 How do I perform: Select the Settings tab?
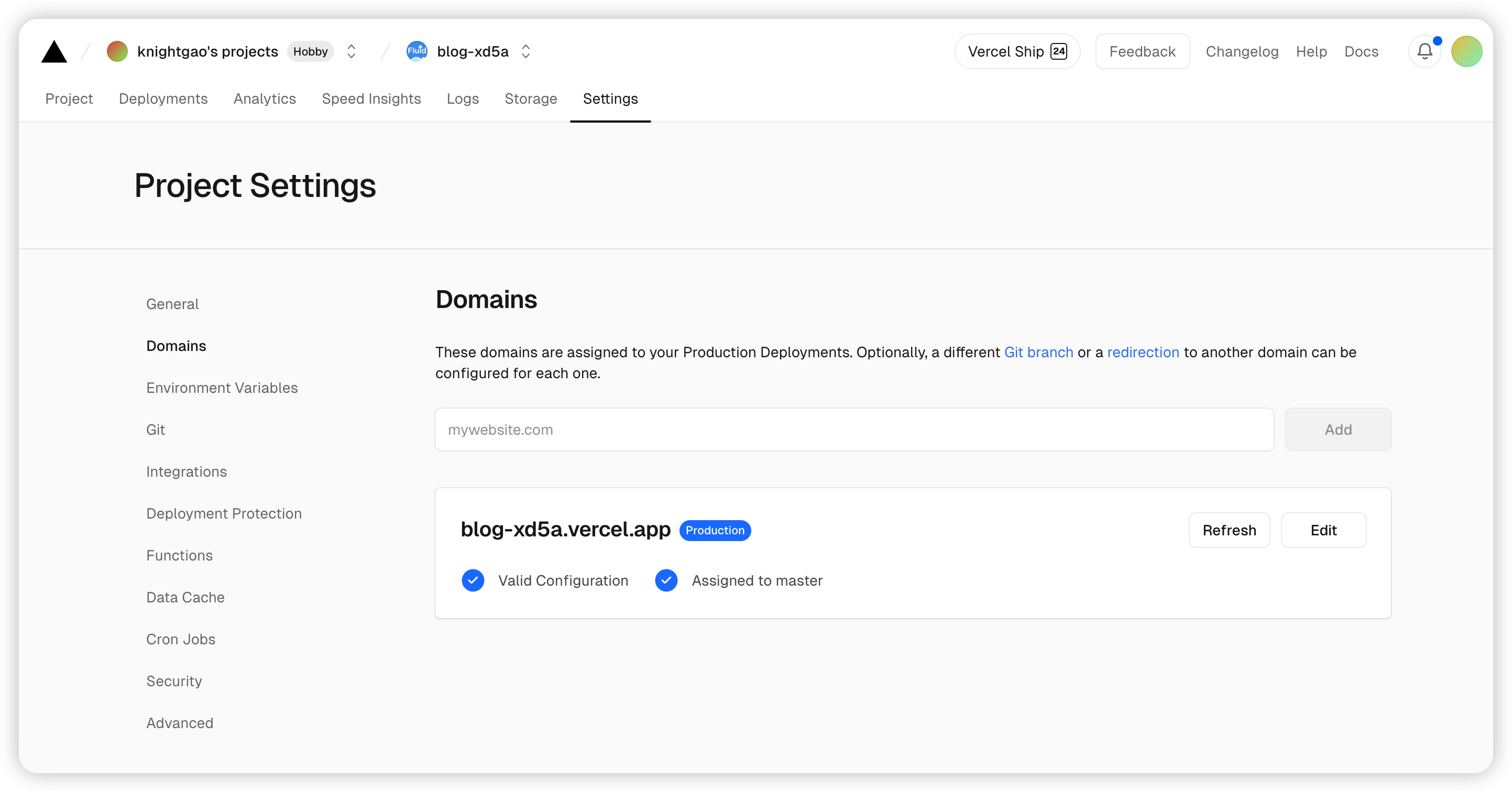point(610,98)
